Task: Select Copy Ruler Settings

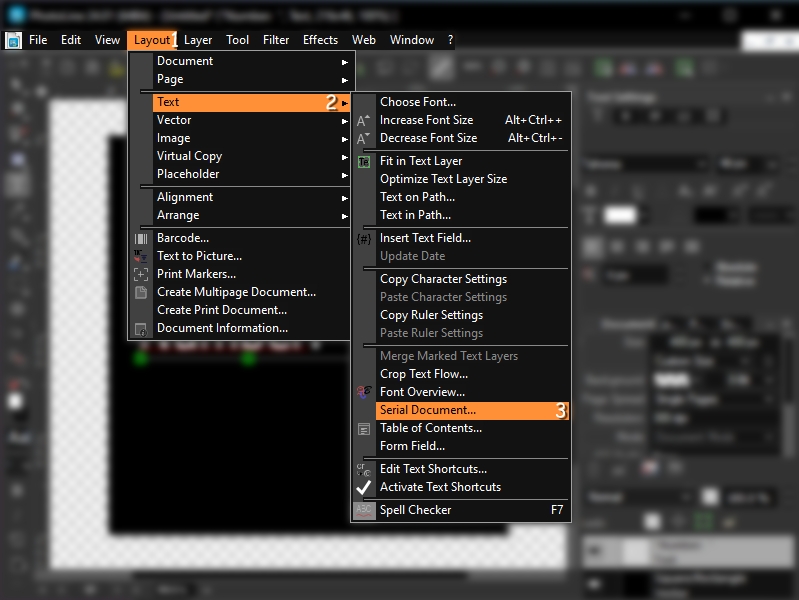Action: coord(431,315)
